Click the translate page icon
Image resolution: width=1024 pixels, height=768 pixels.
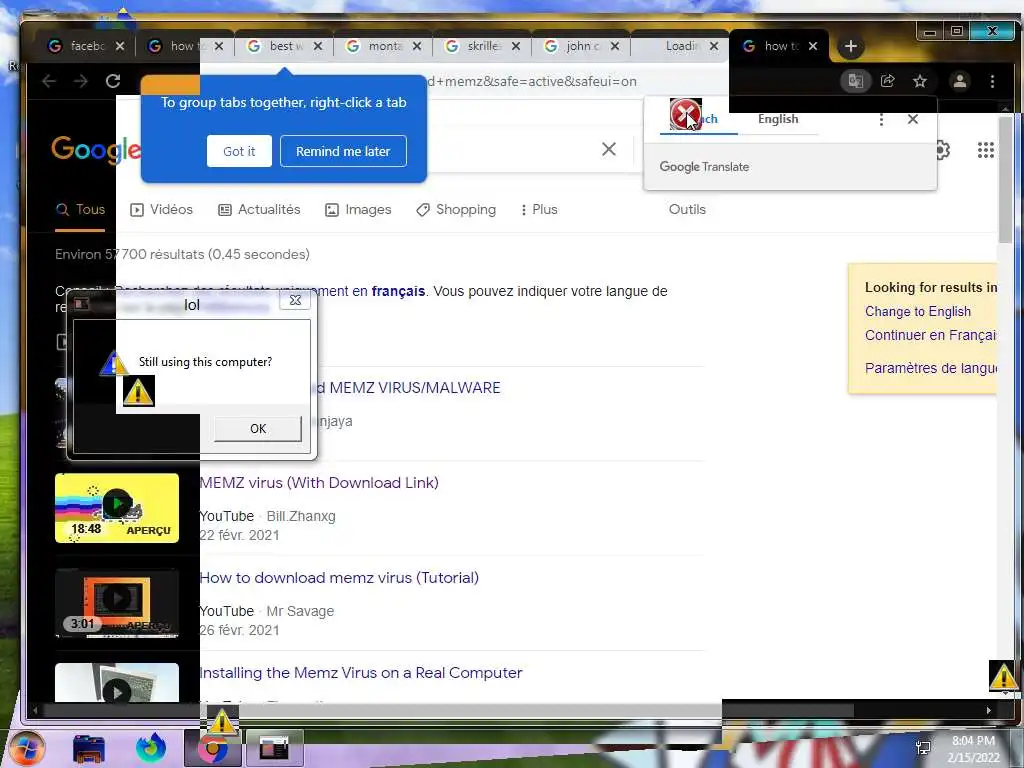tap(856, 81)
